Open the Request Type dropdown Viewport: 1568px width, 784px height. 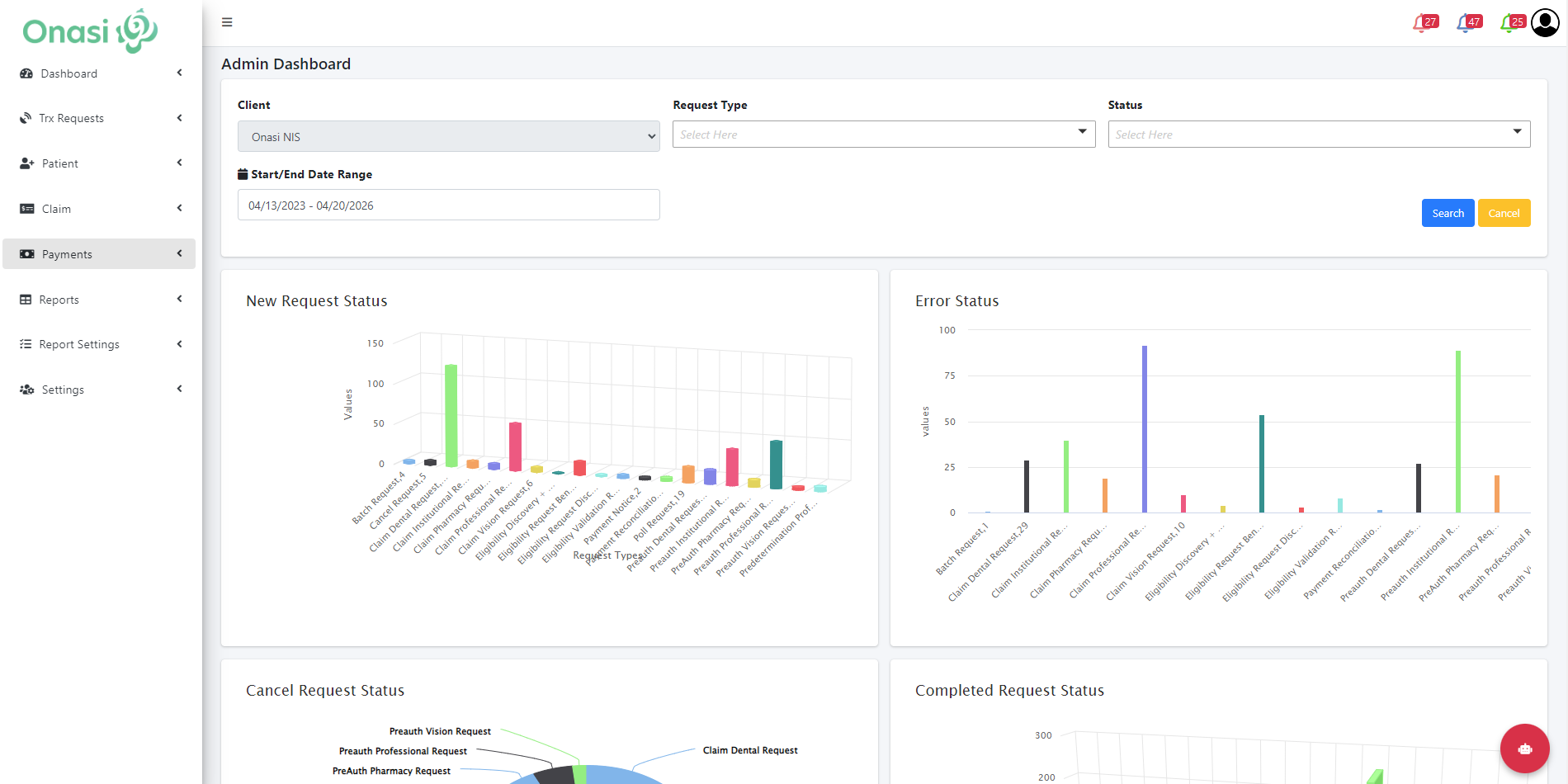883,135
